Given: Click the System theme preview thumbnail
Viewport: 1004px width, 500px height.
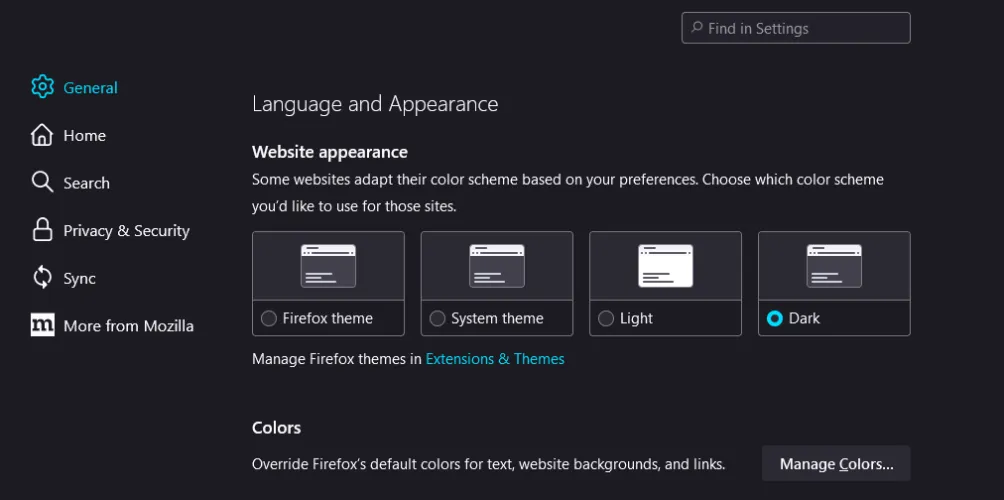Looking at the screenshot, I should point(497,266).
